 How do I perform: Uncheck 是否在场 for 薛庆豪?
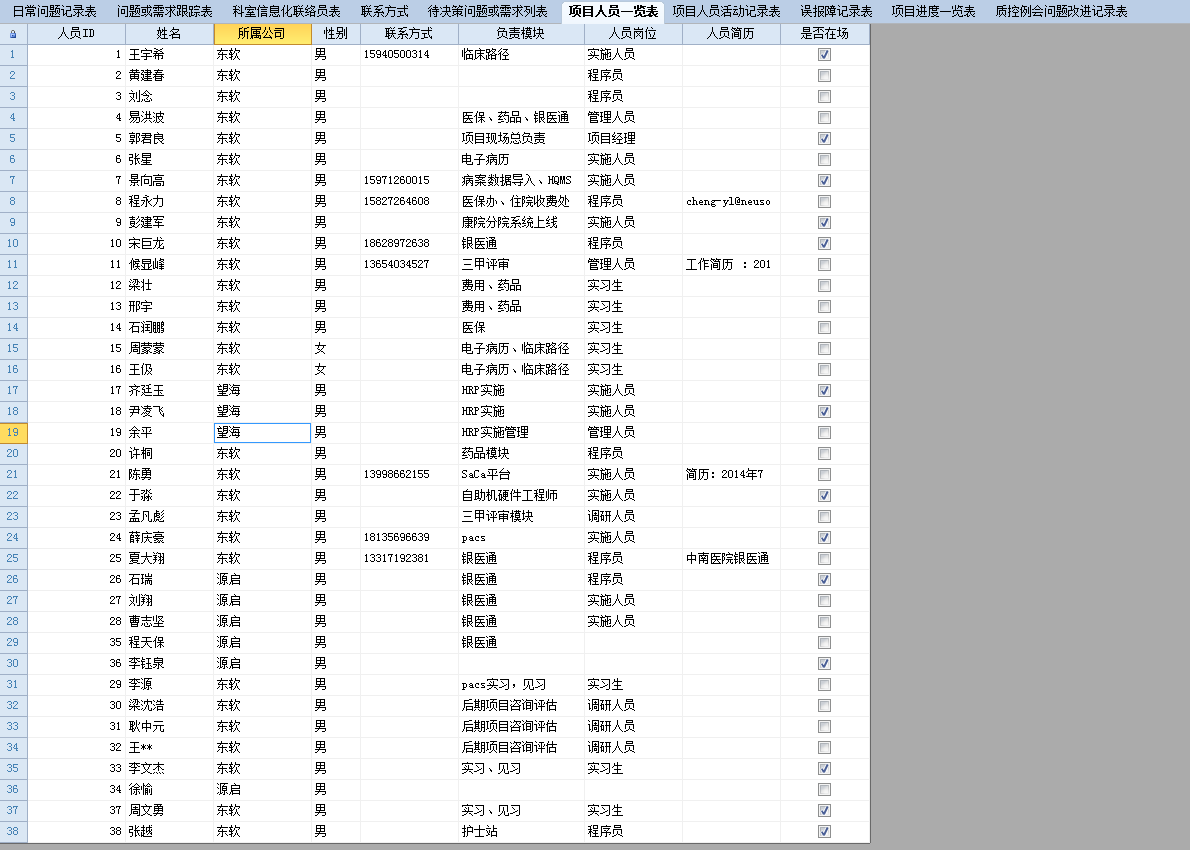(x=824, y=537)
